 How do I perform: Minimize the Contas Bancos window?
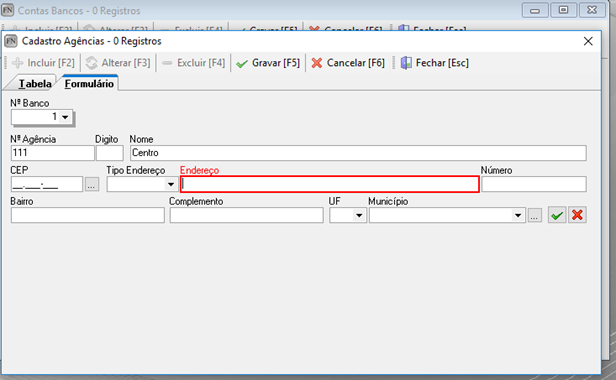coord(535,10)
